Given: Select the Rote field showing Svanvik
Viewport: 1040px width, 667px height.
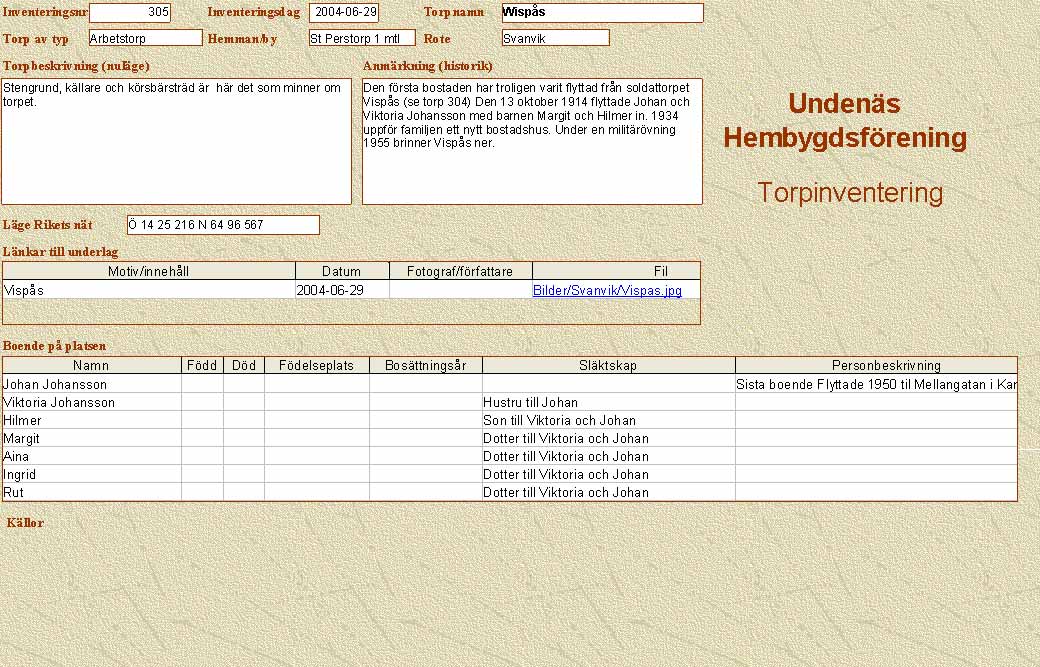Looking at the screenshot, I should (555, 38).
